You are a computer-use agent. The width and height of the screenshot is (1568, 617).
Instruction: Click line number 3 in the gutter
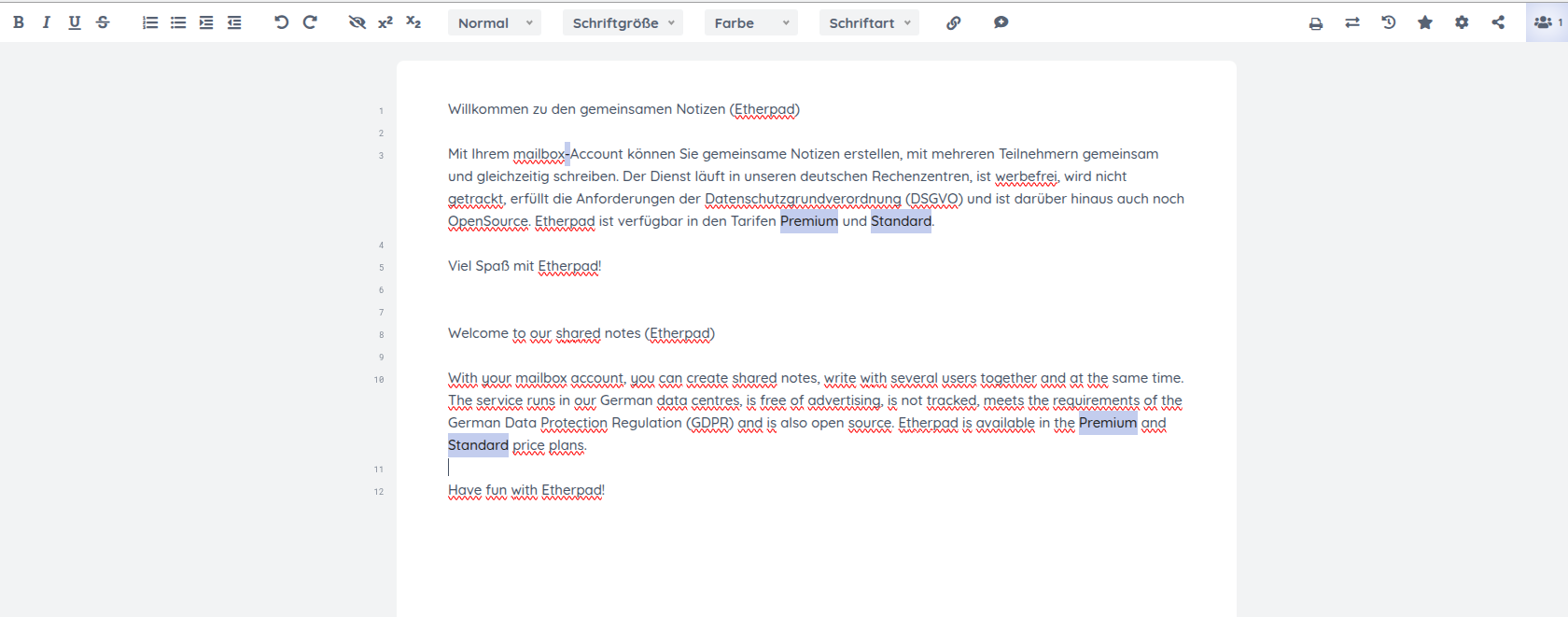coord(381,156)
